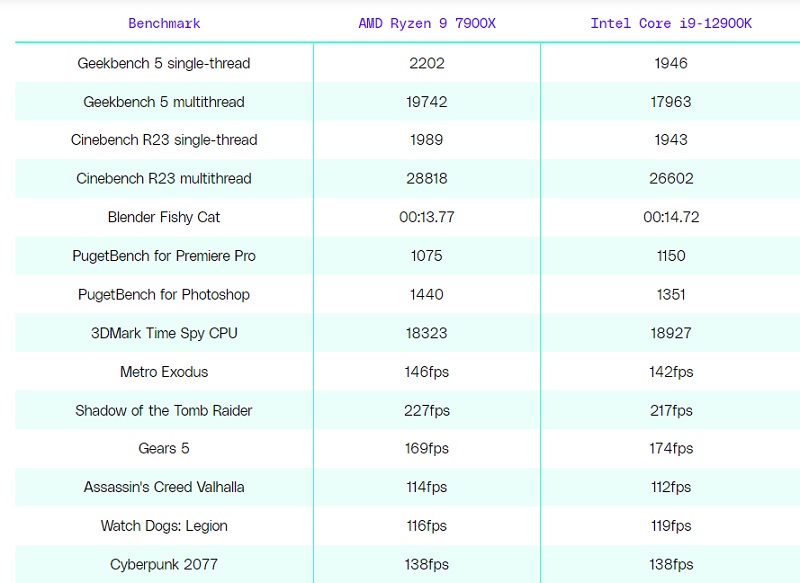800x583 pixels.
Task: Click the Intel Core i9-12900K column header
Action: click(671, 23)
